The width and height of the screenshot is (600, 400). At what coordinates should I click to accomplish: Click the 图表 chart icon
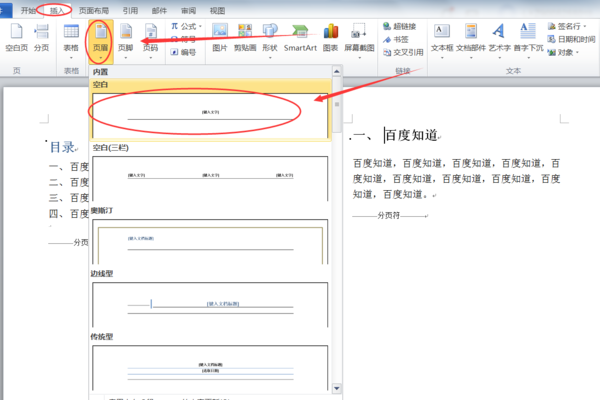331,38
